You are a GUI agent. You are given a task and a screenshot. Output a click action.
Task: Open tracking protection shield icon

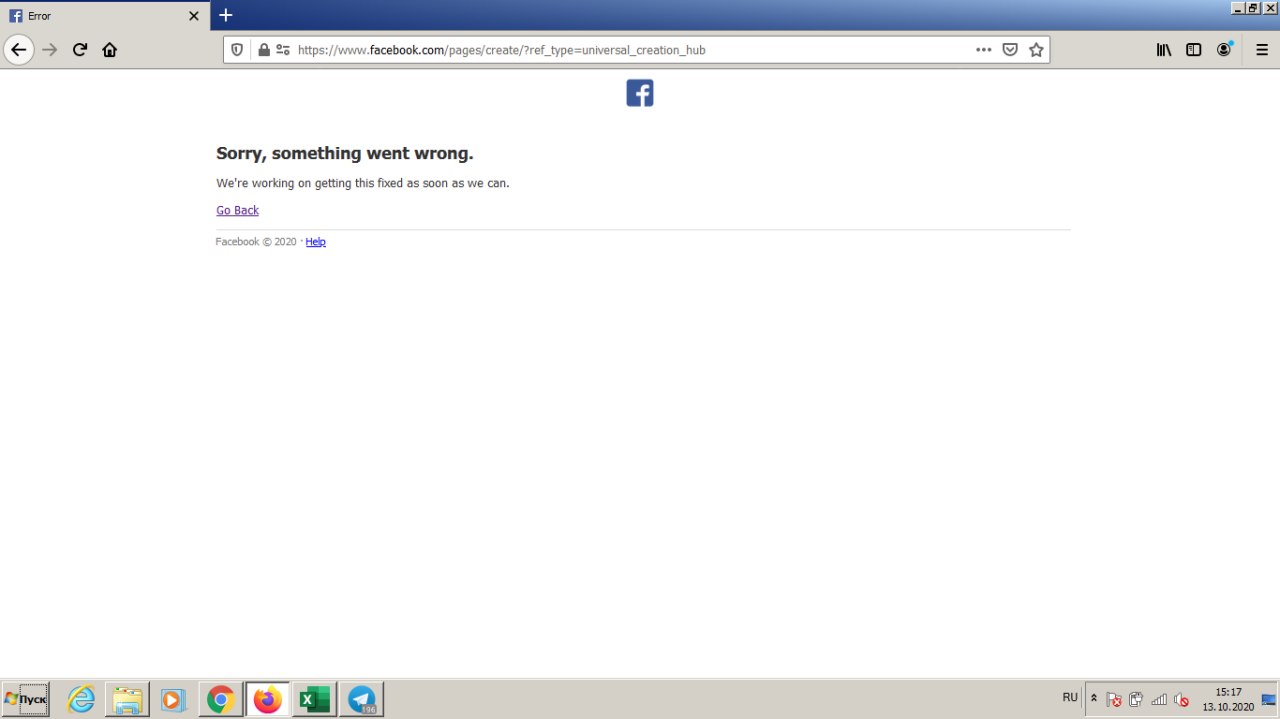[x=237, y=49]
